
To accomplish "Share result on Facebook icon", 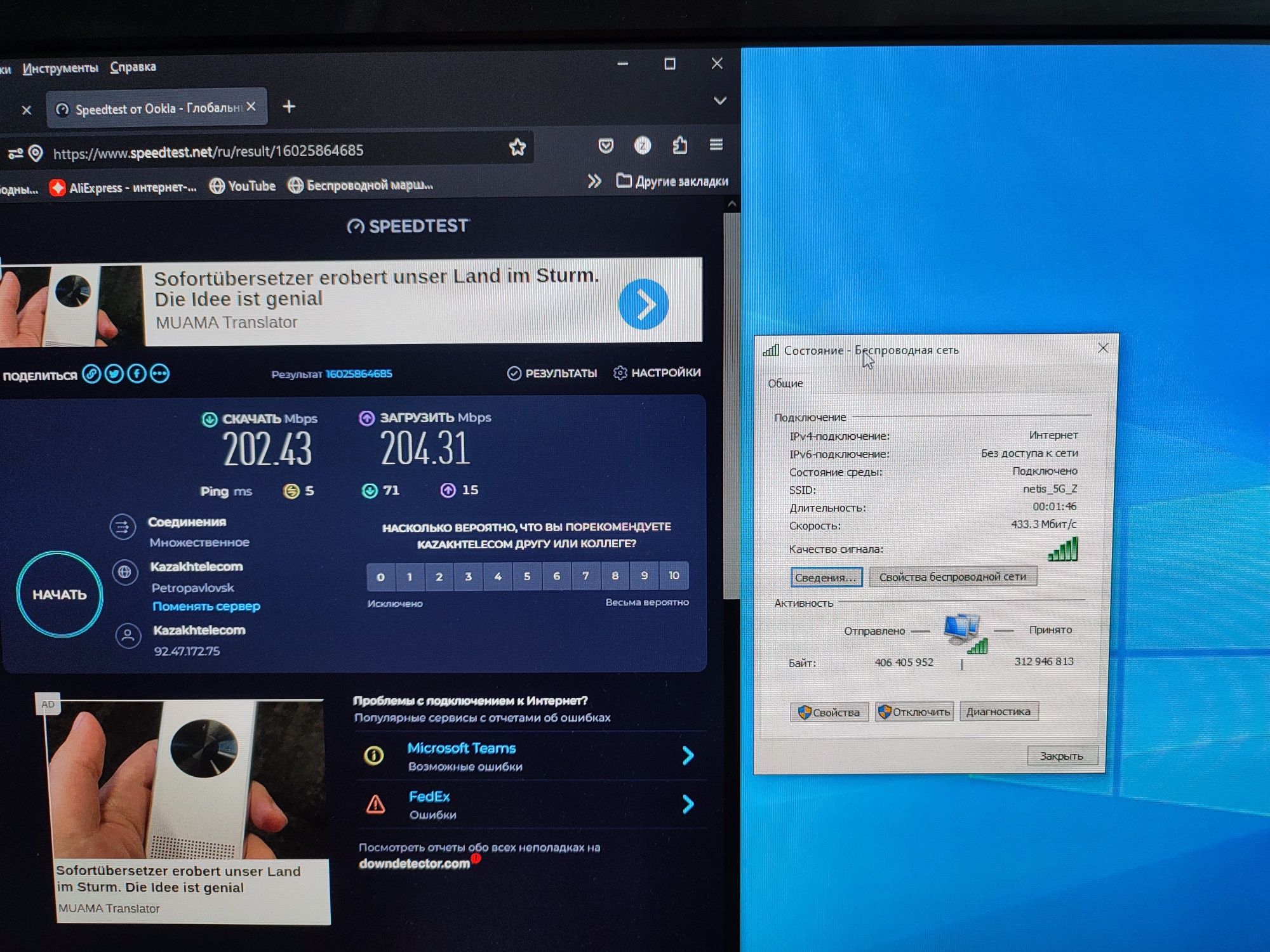I will coord(137,374).
